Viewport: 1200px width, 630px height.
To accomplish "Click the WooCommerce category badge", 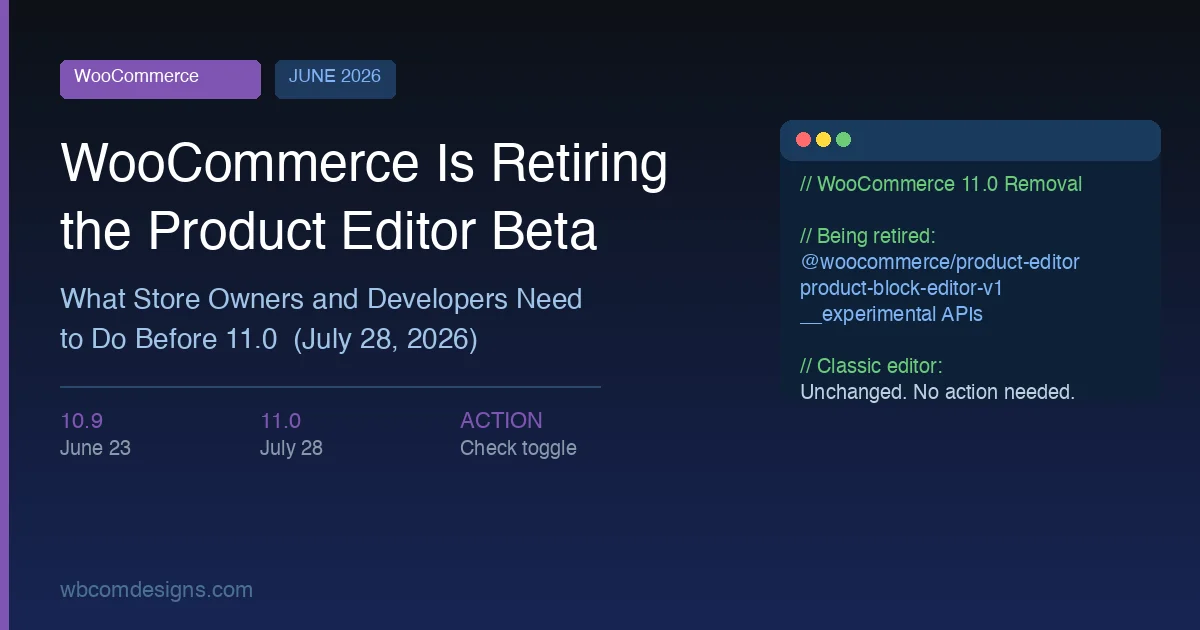I will [x=160, y=79].
